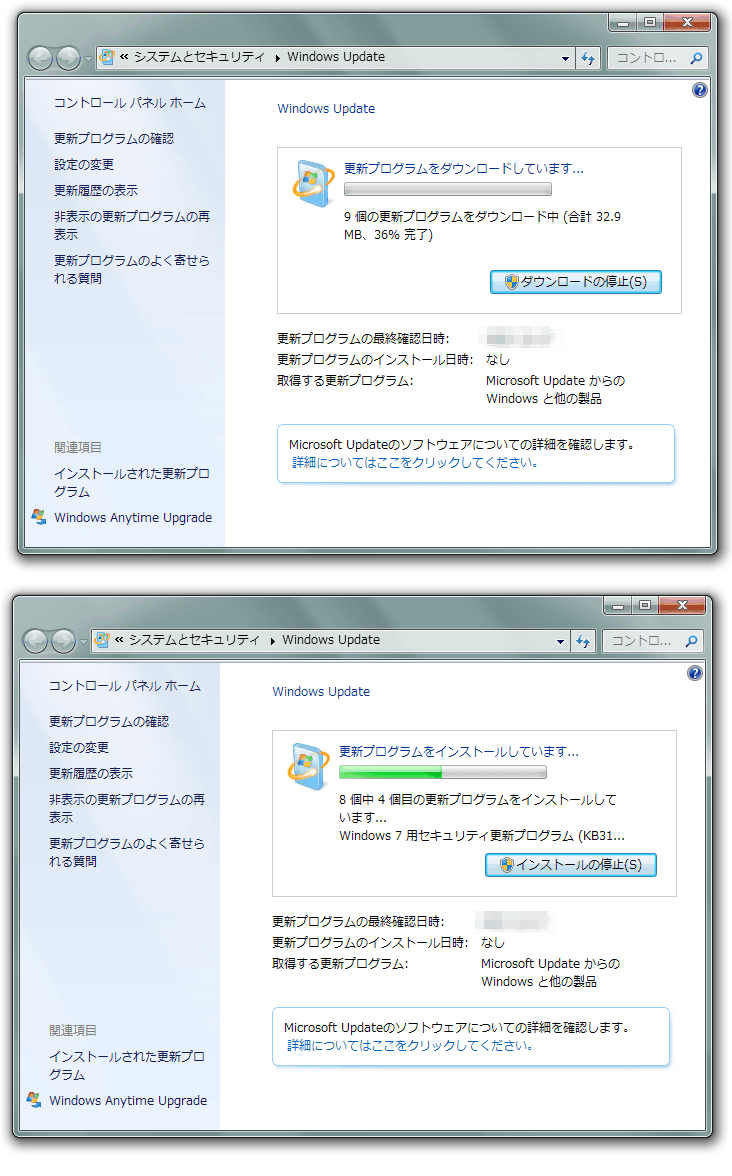Open help icon in bottom window
The width and height of the screenshot is (732, 1176).
click(x=695, y=673)
